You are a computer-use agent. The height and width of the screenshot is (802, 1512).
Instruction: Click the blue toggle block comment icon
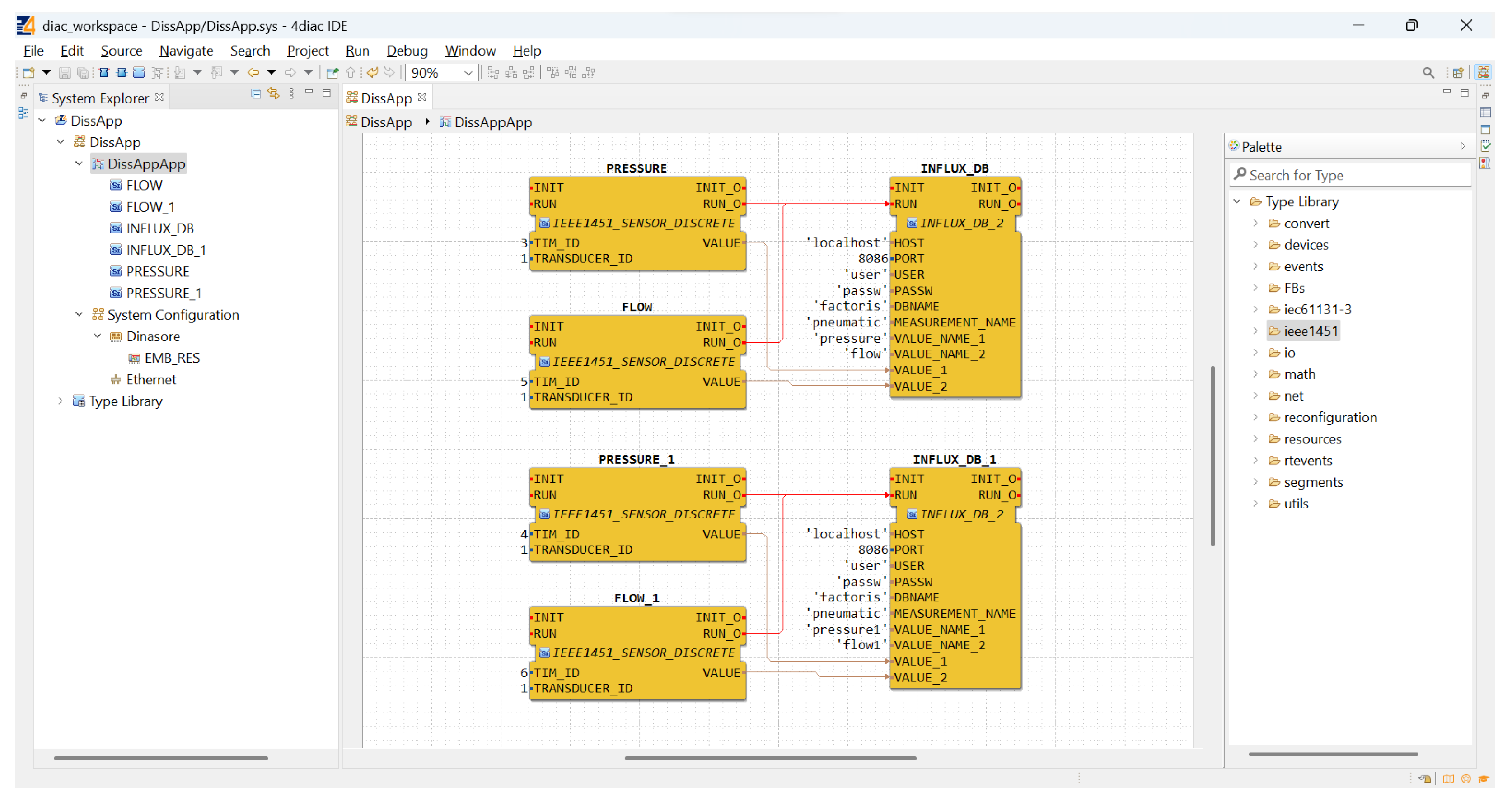pos(139,73)
